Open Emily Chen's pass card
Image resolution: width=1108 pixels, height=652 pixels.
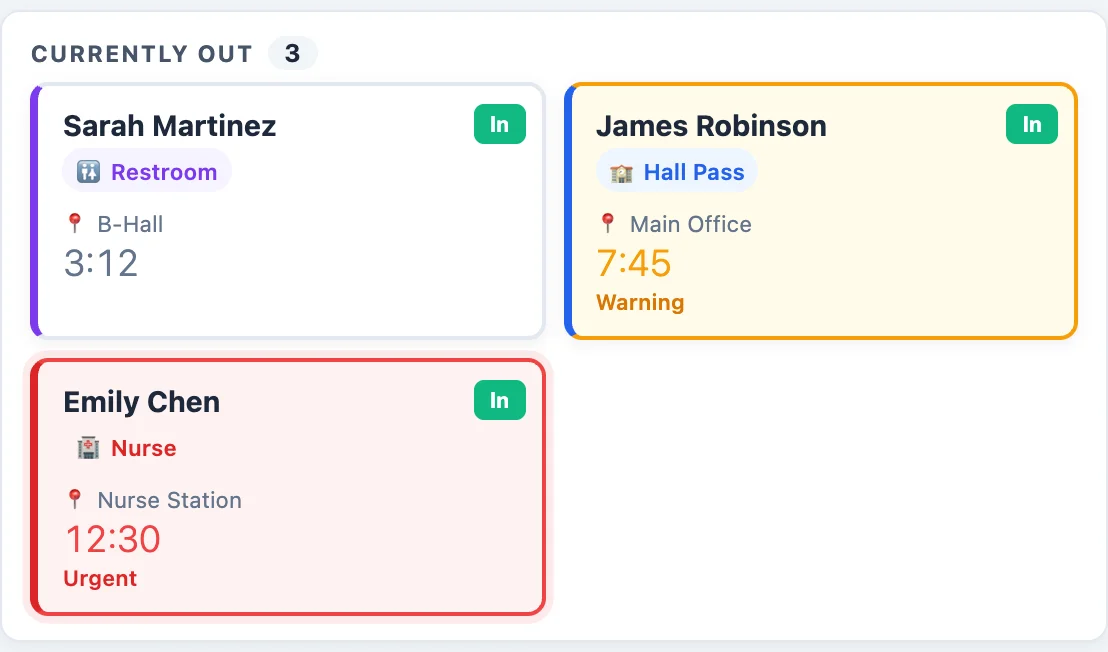point(288,488)
